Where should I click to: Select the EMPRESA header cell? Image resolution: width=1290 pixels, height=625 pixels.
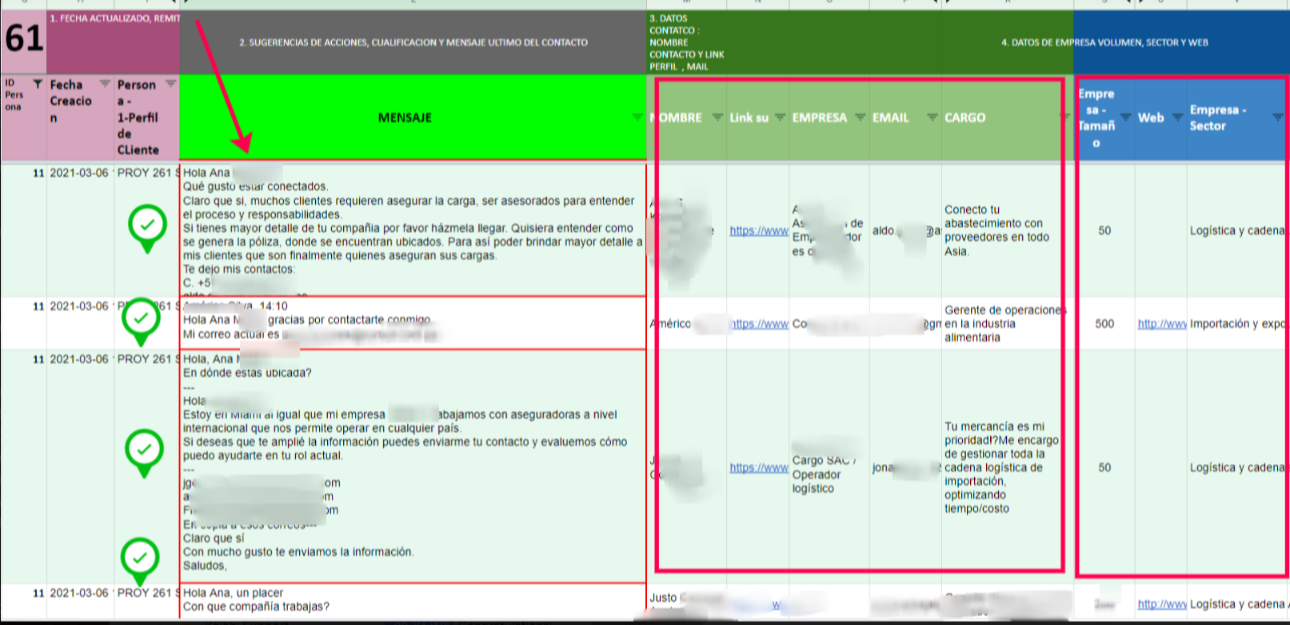829,117
